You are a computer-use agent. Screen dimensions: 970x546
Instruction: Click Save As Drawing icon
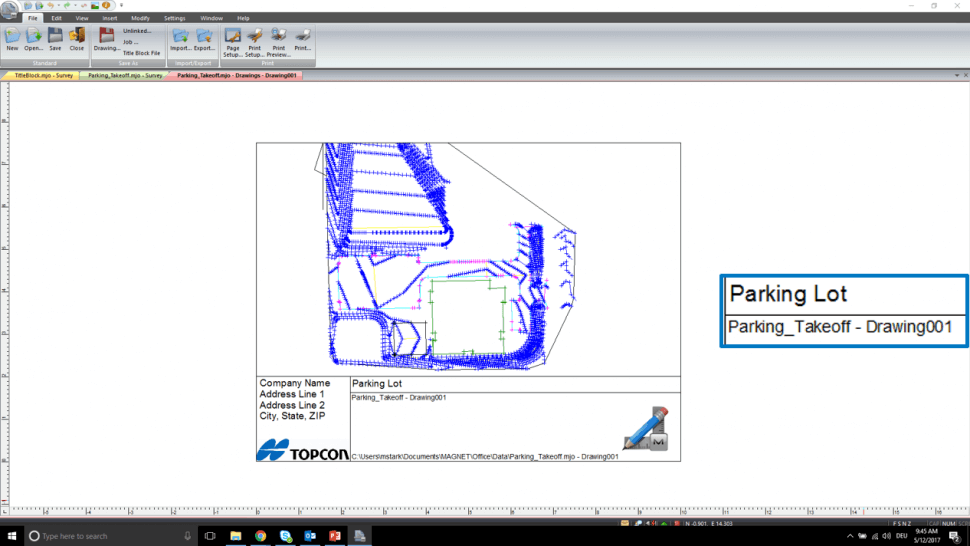[106, 36]
